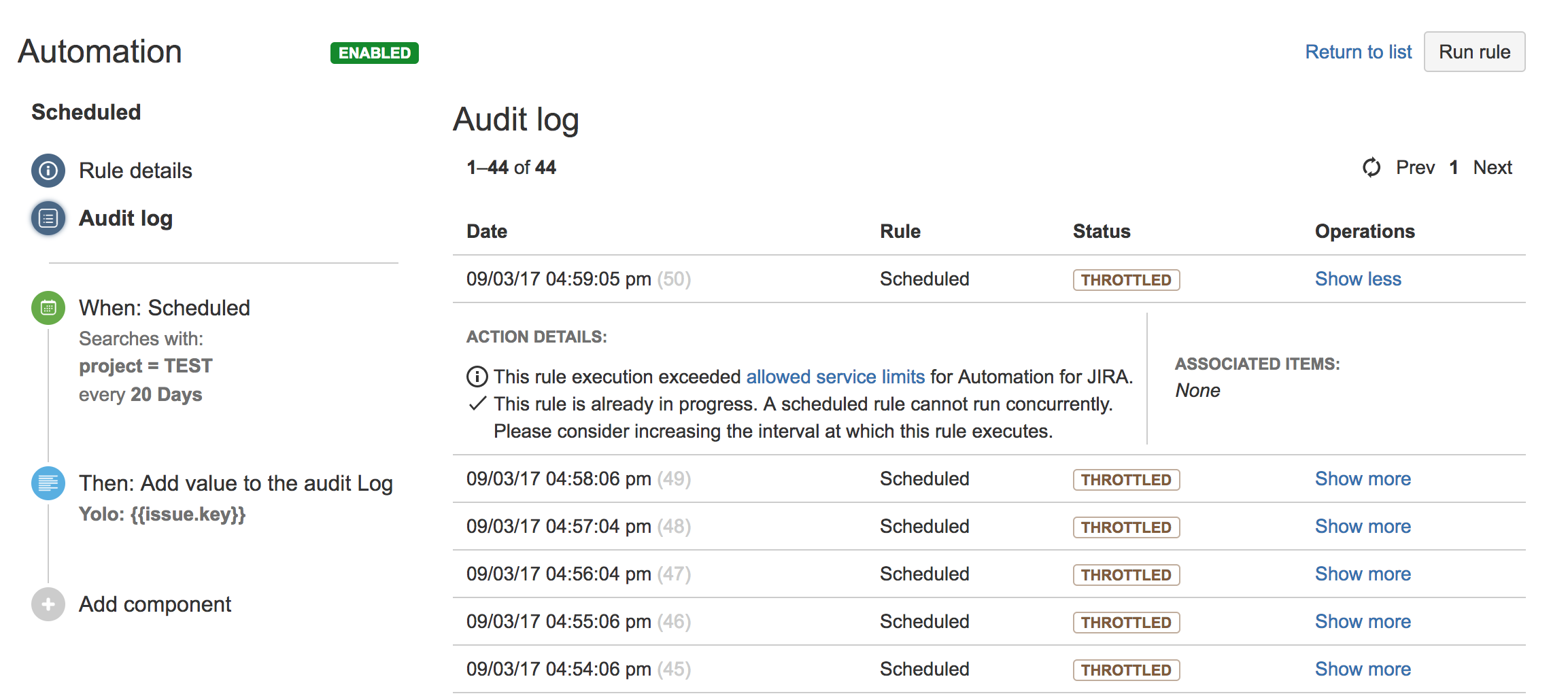Expand the 04:56:04 pm entry details
Viewport: 1568px width, 696px height.
(1362, 574)
